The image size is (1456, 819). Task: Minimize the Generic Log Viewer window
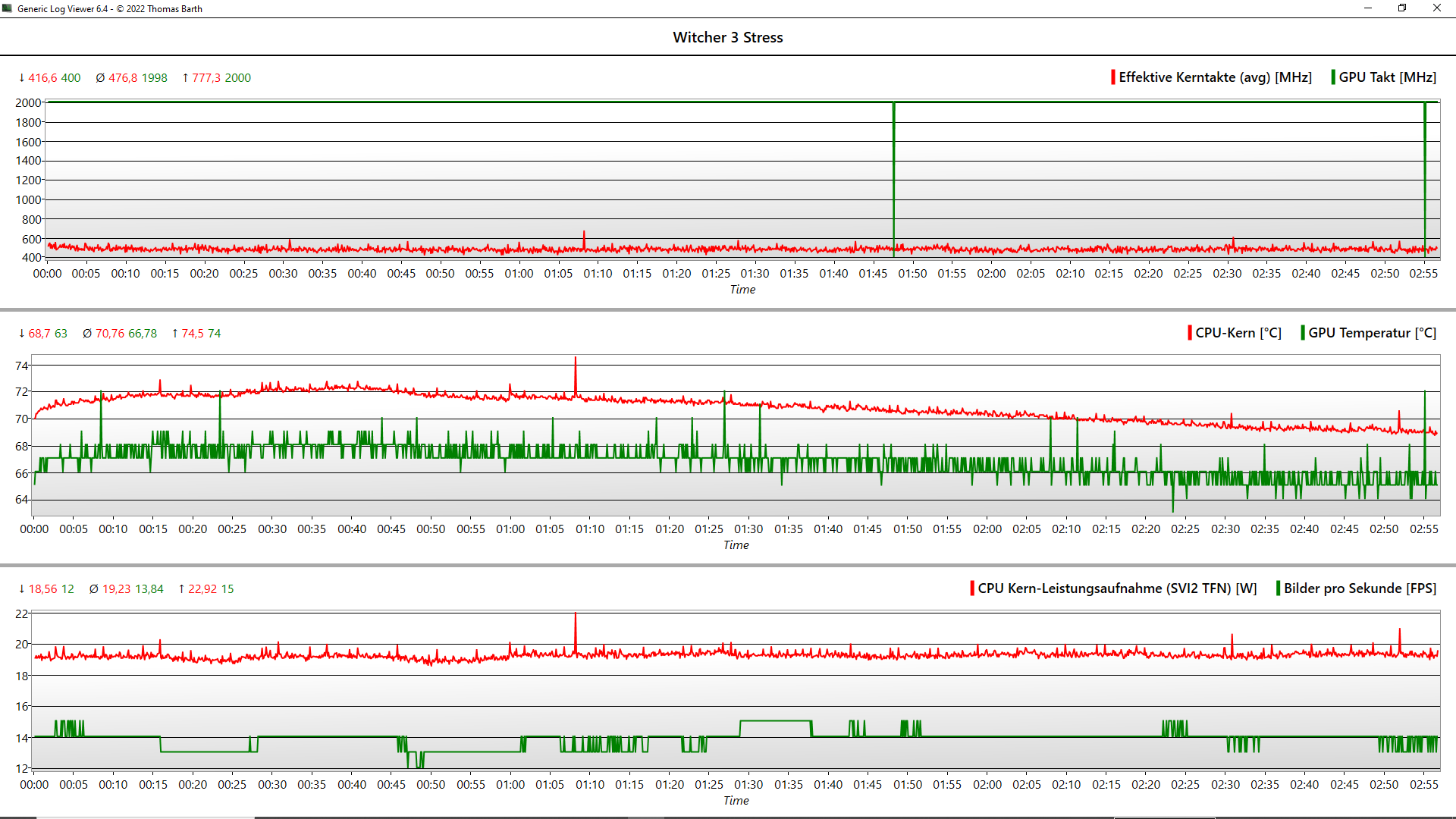coord(1367,8)
